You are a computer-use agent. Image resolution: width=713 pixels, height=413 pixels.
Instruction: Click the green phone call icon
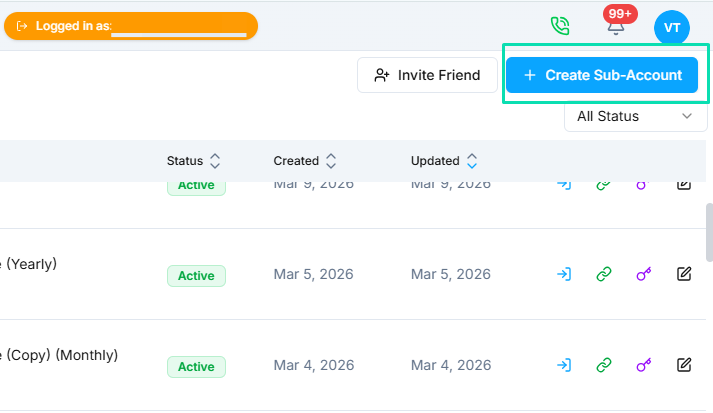coord(560,26)
